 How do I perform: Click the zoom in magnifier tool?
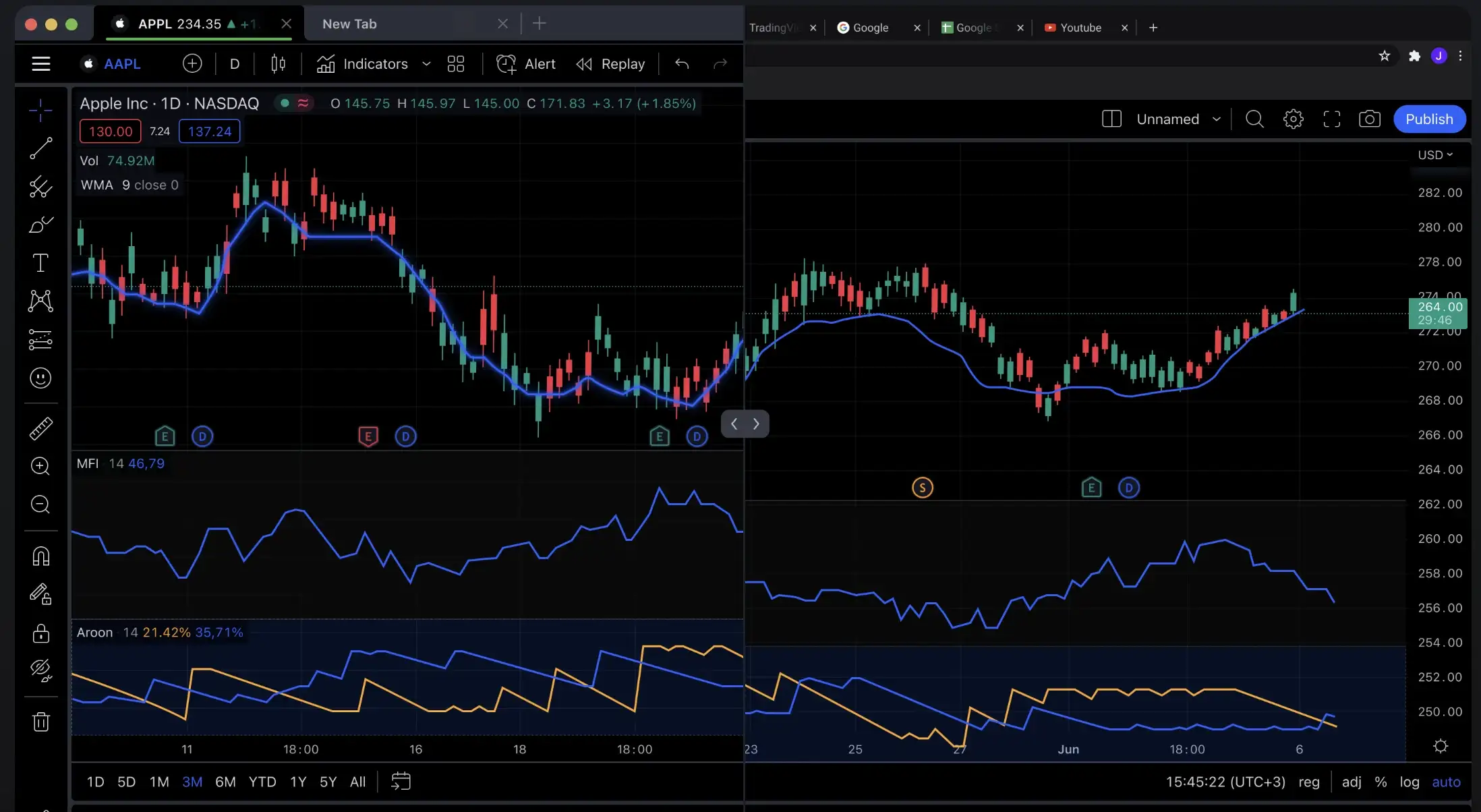click(40, 466)
